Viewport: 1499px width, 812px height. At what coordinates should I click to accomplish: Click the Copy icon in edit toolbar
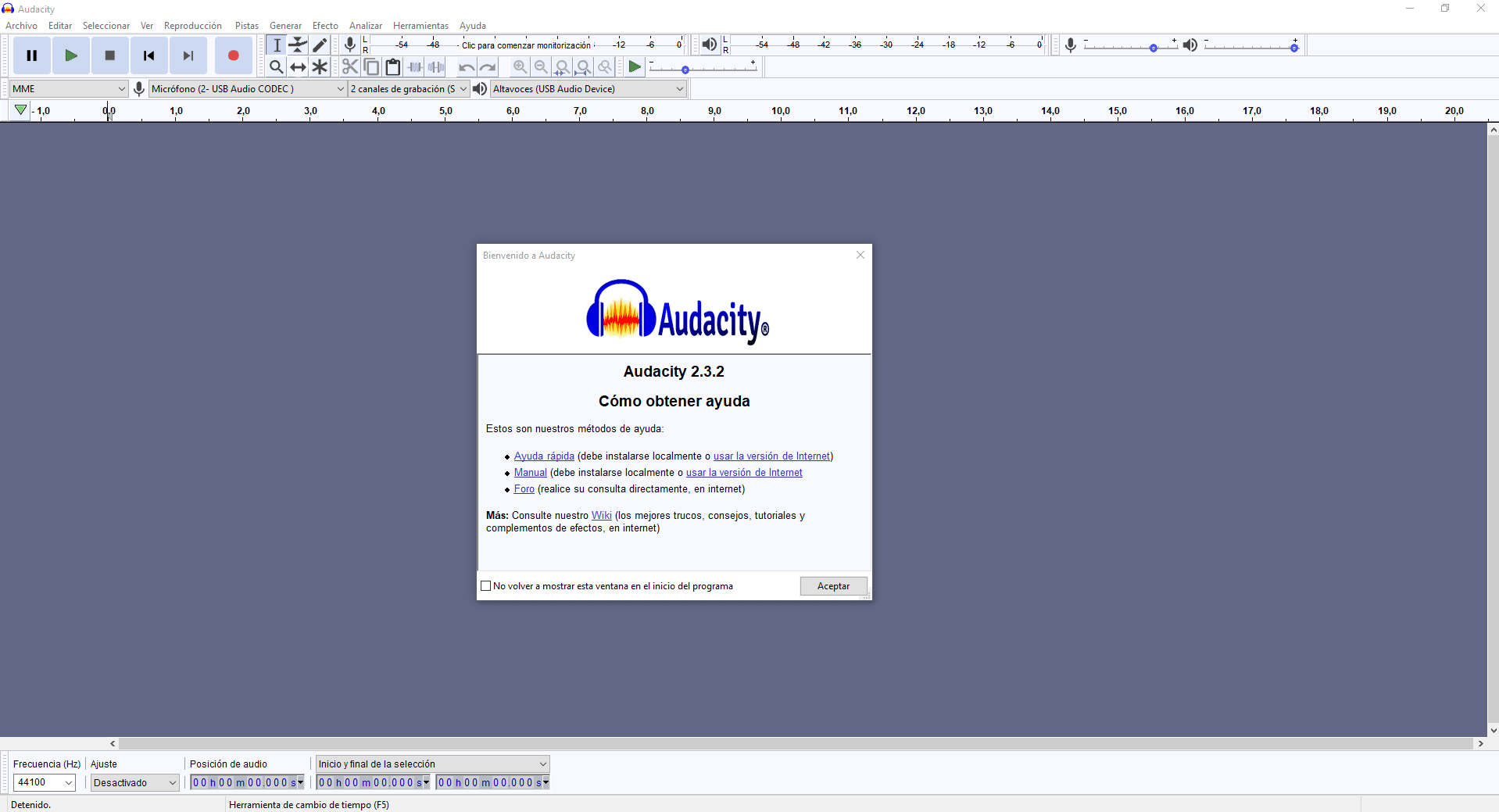click(372, 67)
